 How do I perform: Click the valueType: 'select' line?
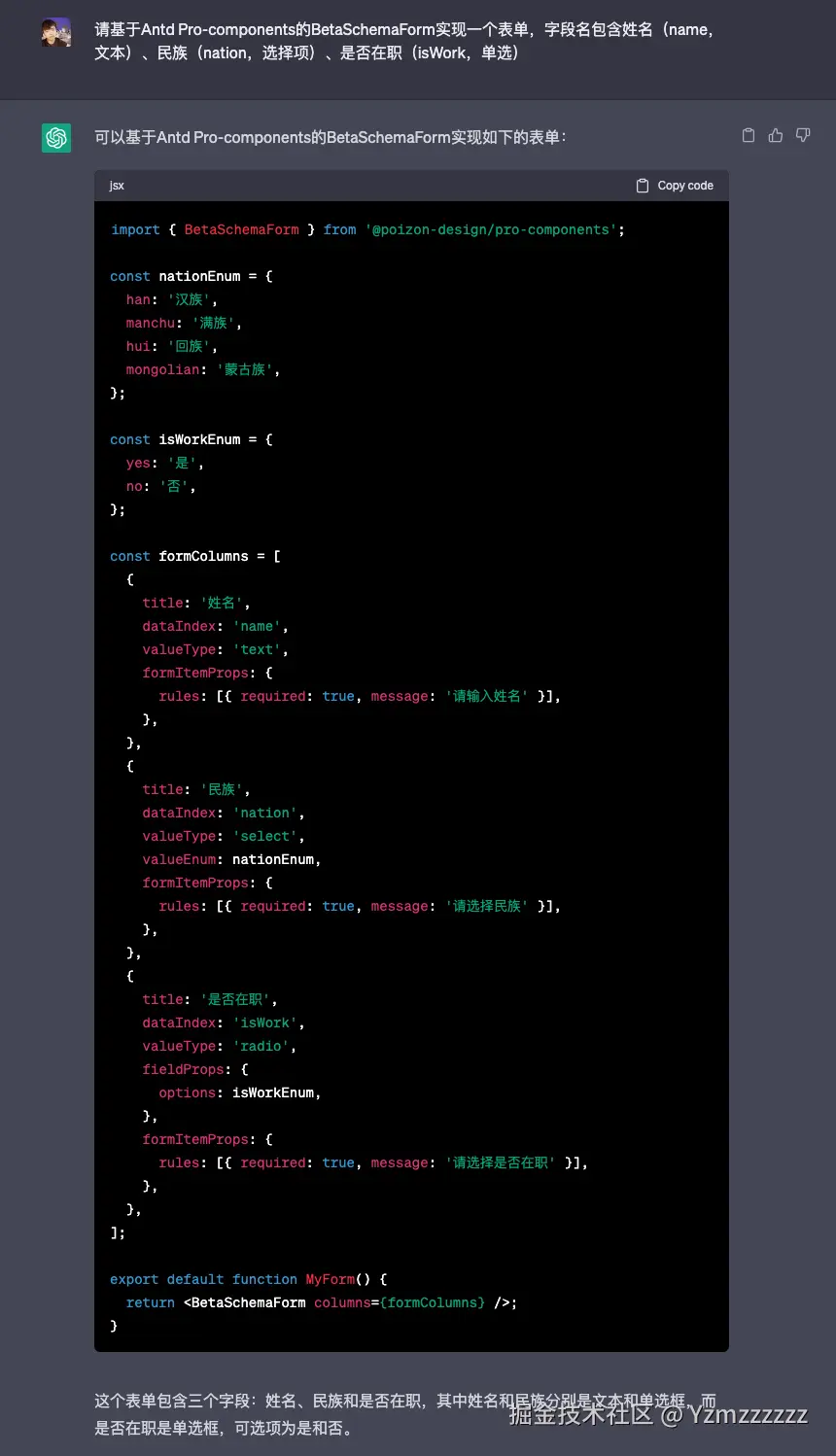click(224, 836)
